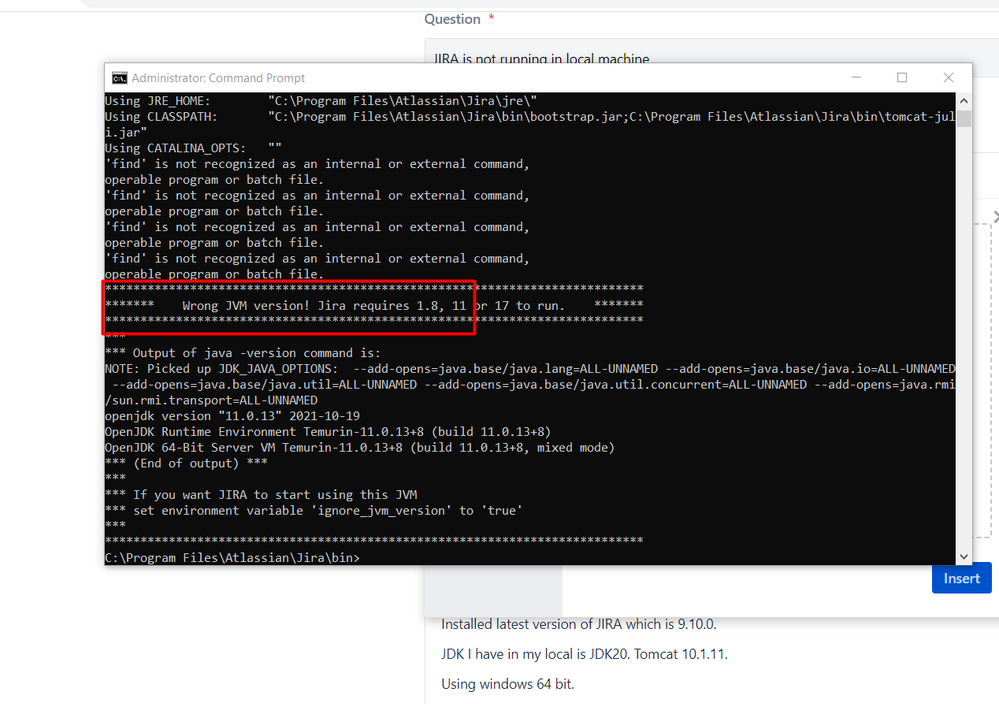Image resolution: width=999 pixels, height=704 pixels.
Task: Click the '/sun.rmi.transport=ALL-UNNAMED' line
Action: [212, 400]
